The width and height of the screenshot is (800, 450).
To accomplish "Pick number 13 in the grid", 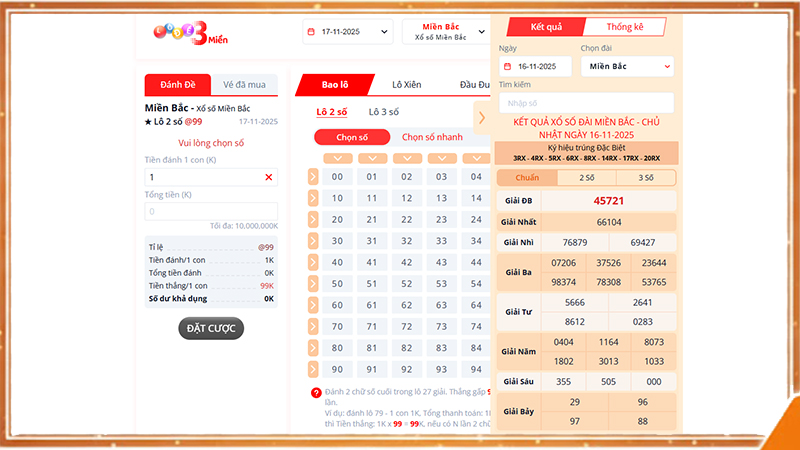I will coord(441,198).
